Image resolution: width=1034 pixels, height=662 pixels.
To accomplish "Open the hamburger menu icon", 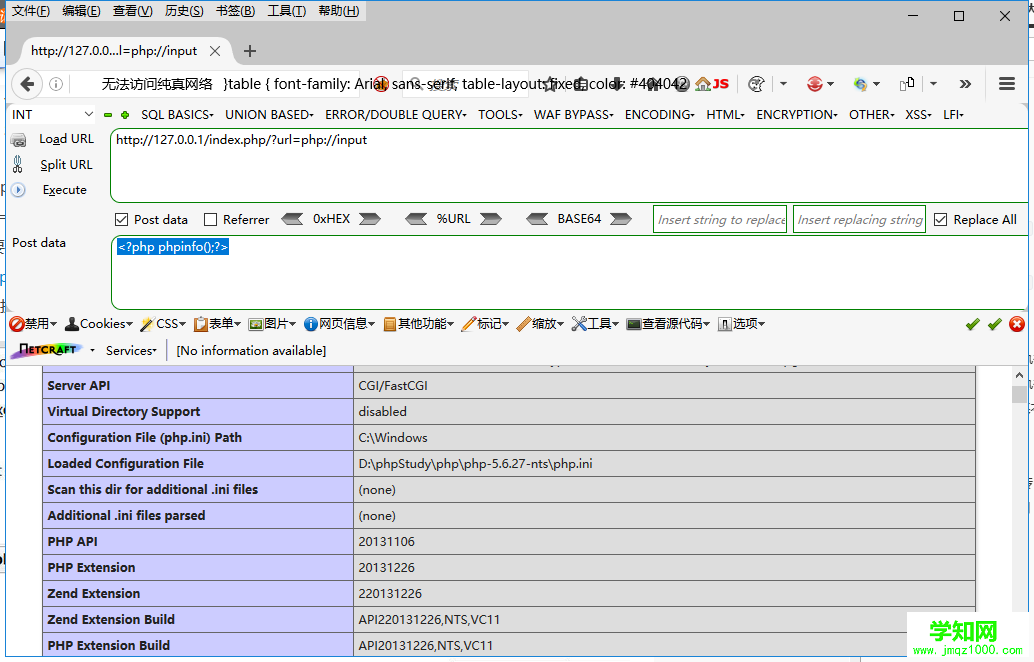I will click(x=1006, y=84).
